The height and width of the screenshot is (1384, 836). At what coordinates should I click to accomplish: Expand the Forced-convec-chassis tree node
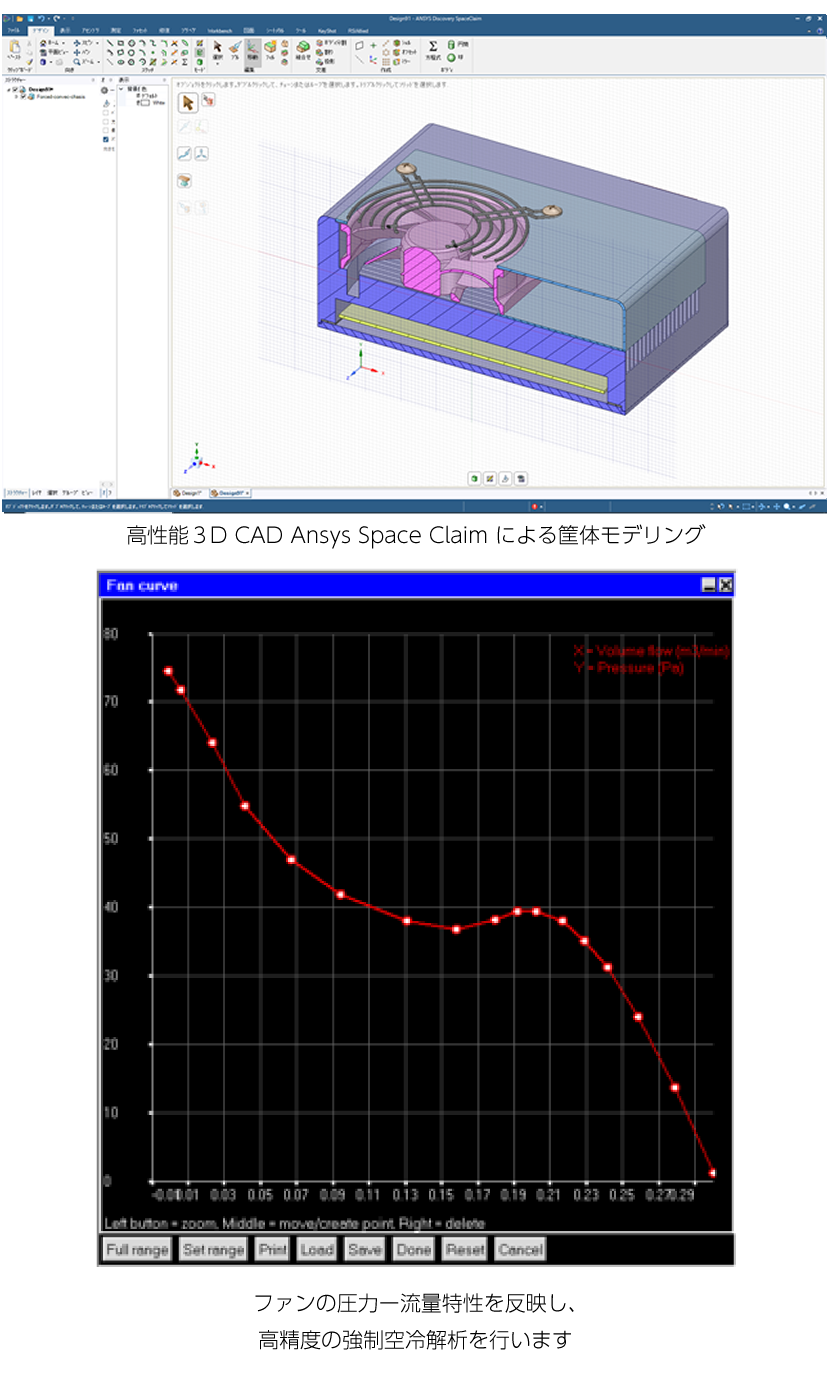[x=15, y=96]
